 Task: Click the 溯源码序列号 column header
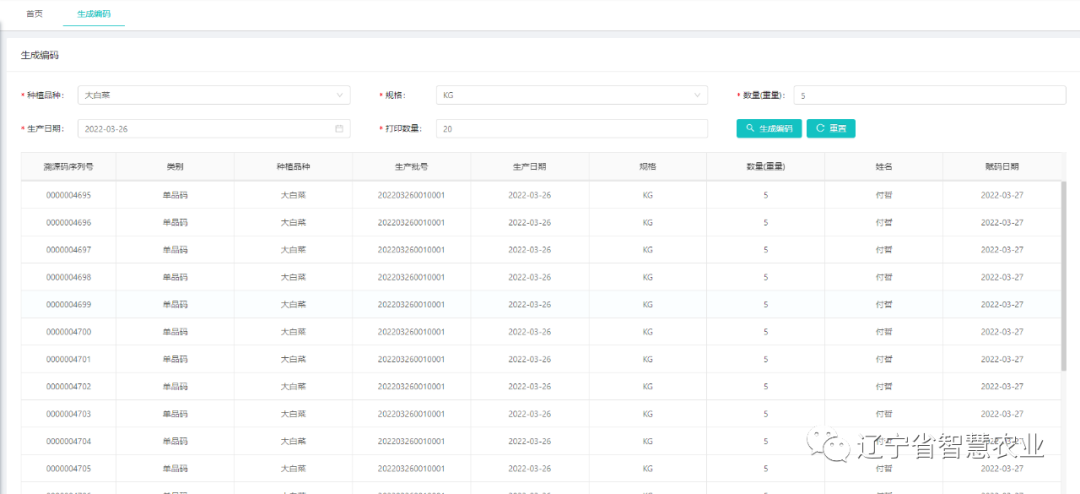[68, 167]
